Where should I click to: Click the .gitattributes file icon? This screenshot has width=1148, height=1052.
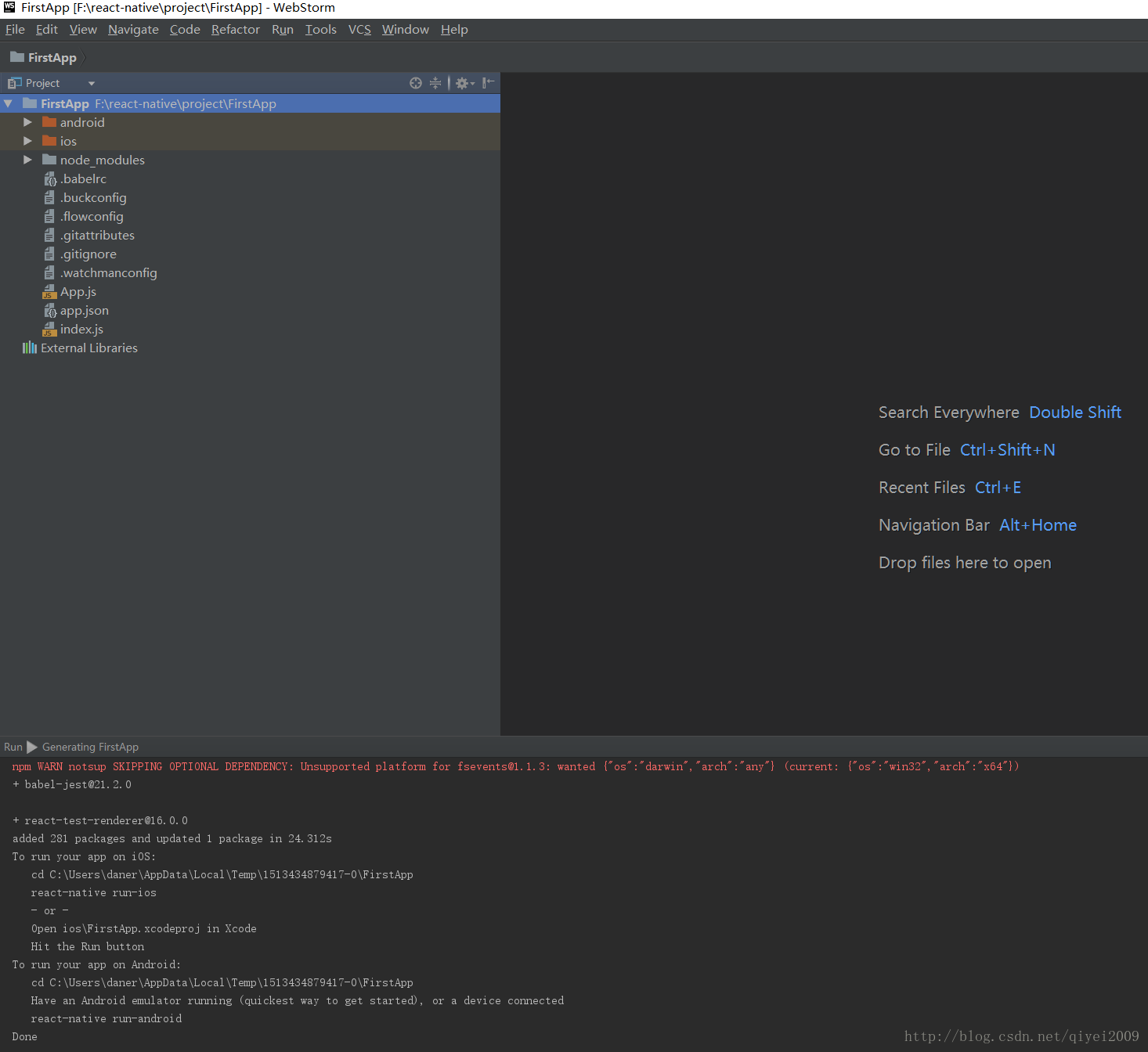tap(49, 236)
